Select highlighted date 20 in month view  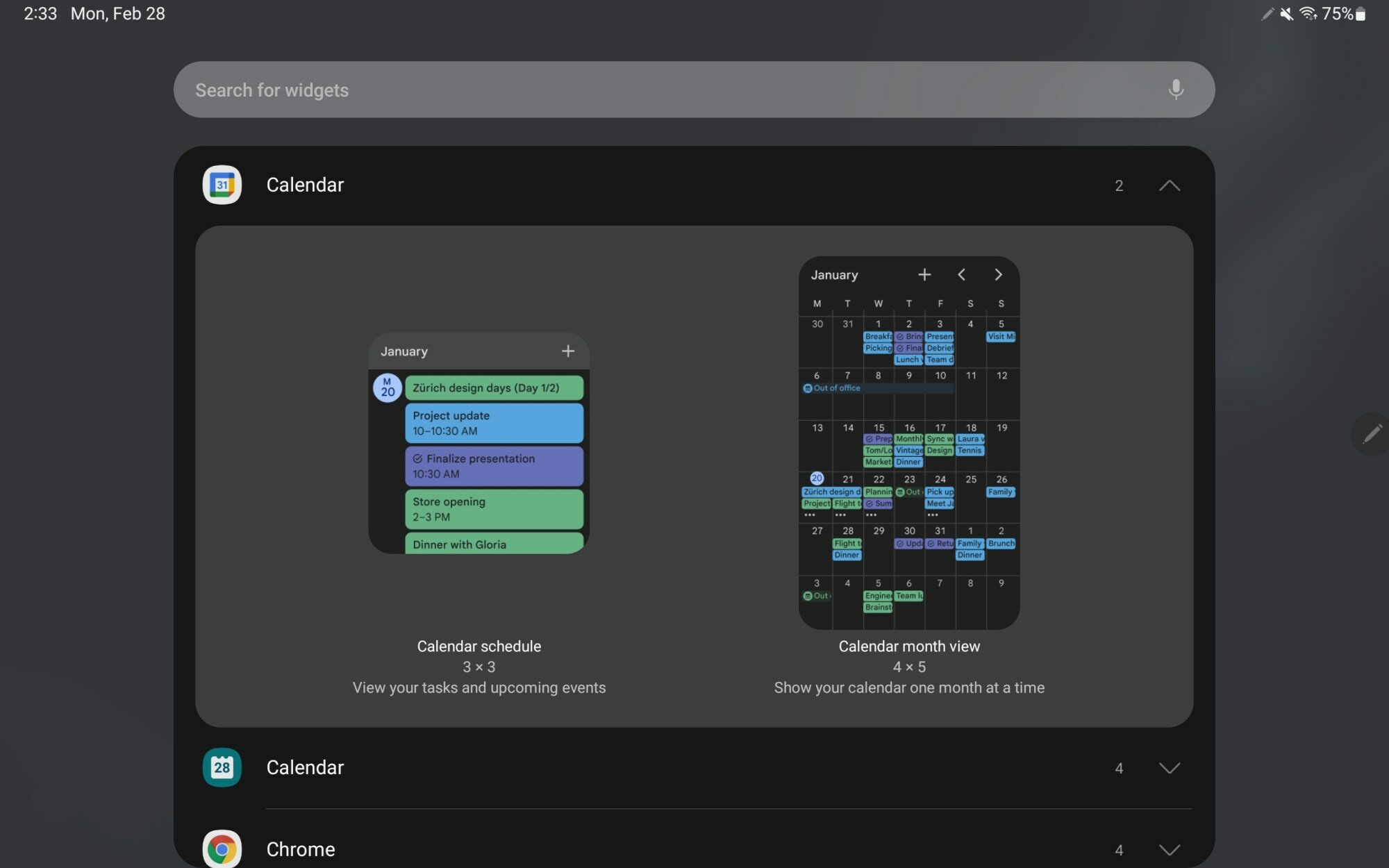[x=817, y=478]
